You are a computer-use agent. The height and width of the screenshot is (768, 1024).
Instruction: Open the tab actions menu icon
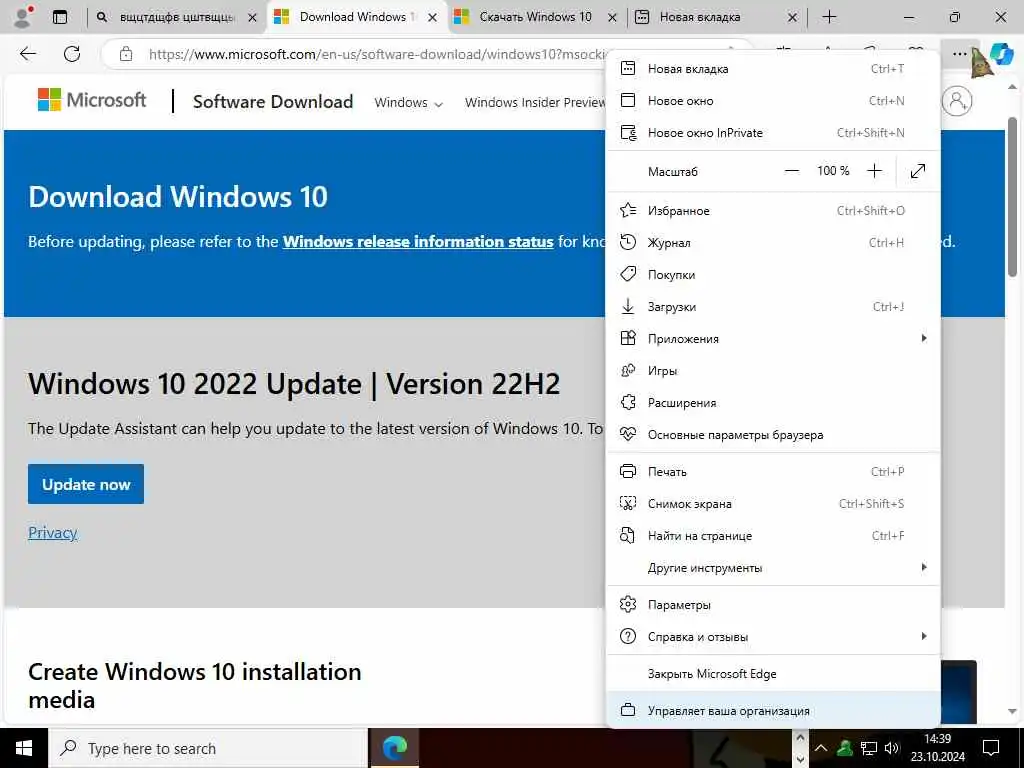coord(59,17)
